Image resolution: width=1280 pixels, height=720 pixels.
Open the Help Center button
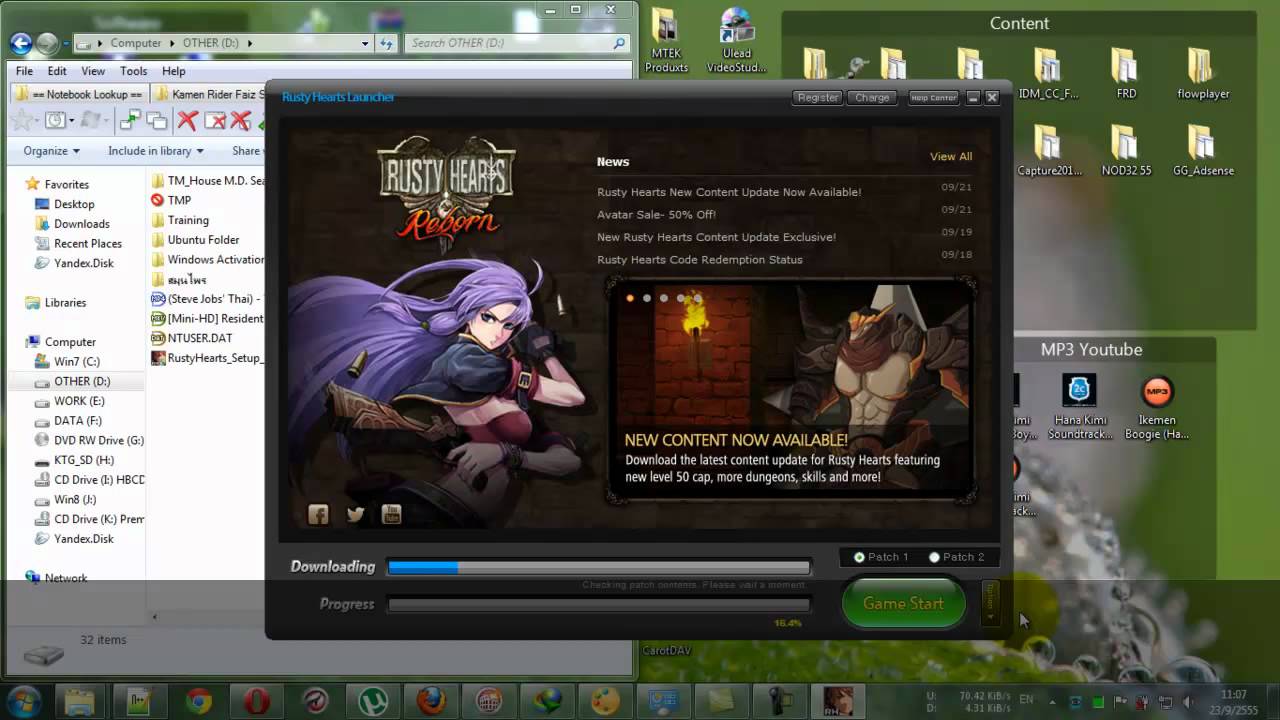tap(933, 98)
